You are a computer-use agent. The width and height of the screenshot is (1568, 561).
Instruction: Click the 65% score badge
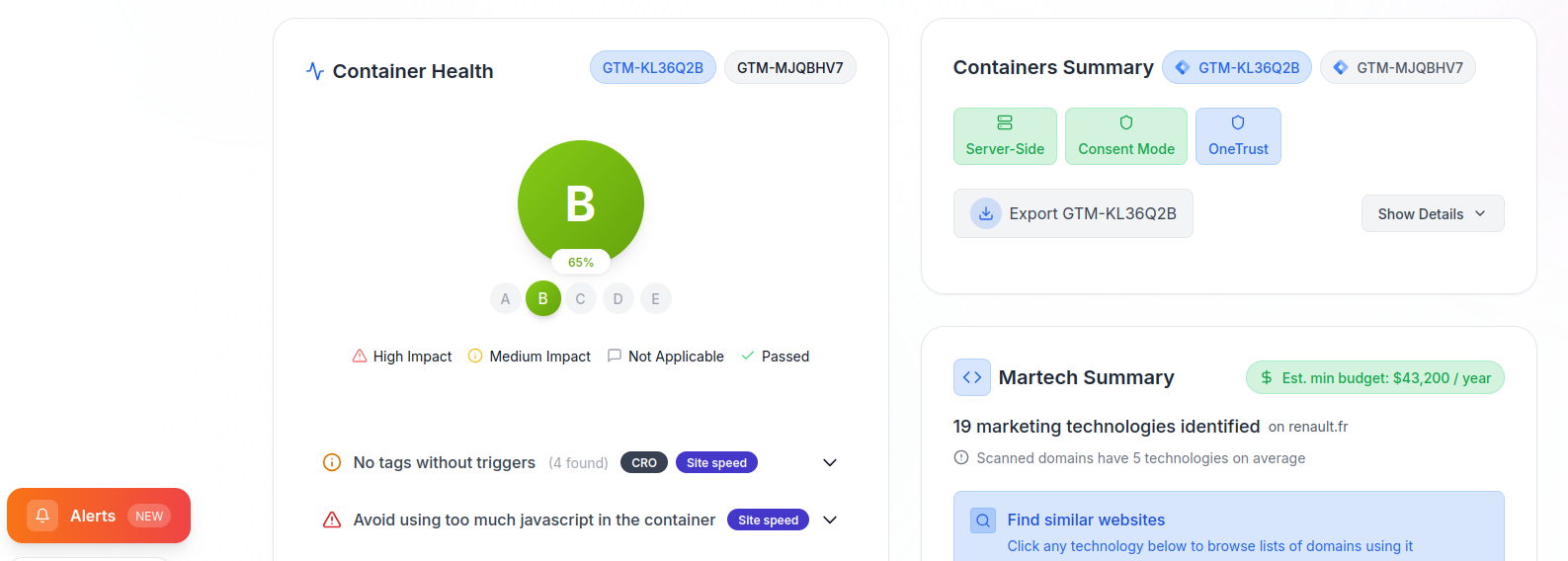581,263
